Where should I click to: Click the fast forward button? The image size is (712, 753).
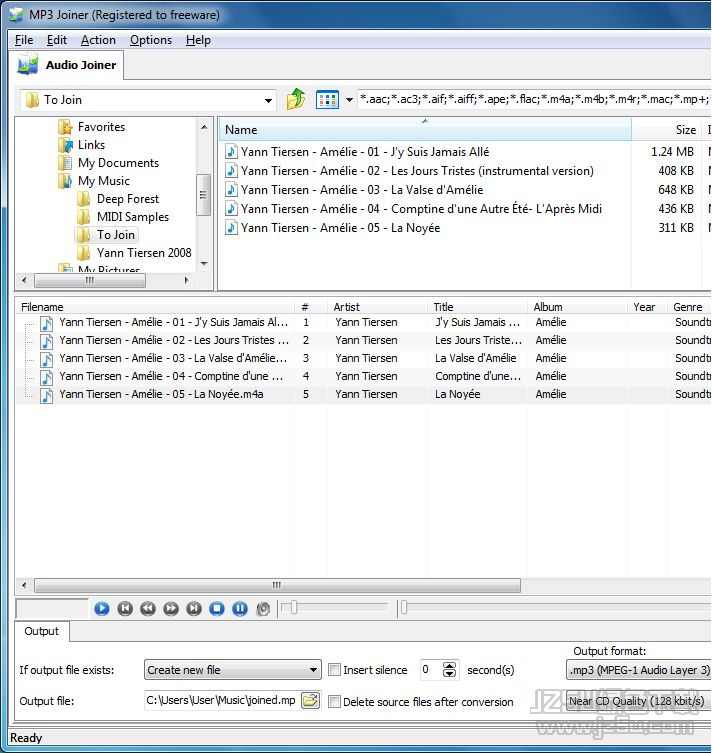pos(171,608)
